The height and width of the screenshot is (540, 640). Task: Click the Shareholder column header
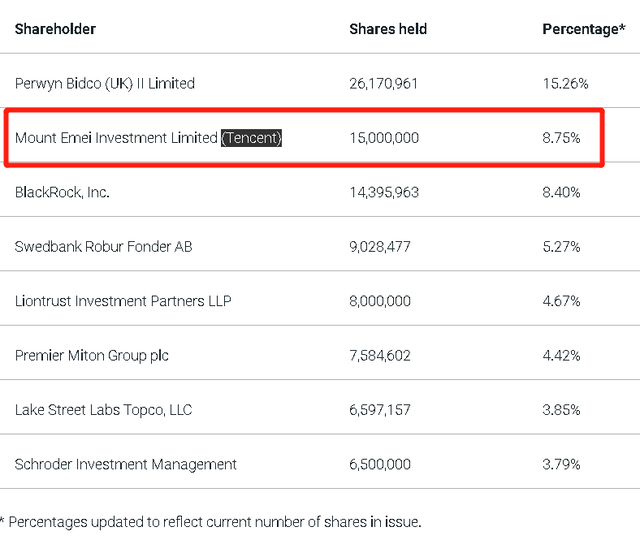coord(55,29)
